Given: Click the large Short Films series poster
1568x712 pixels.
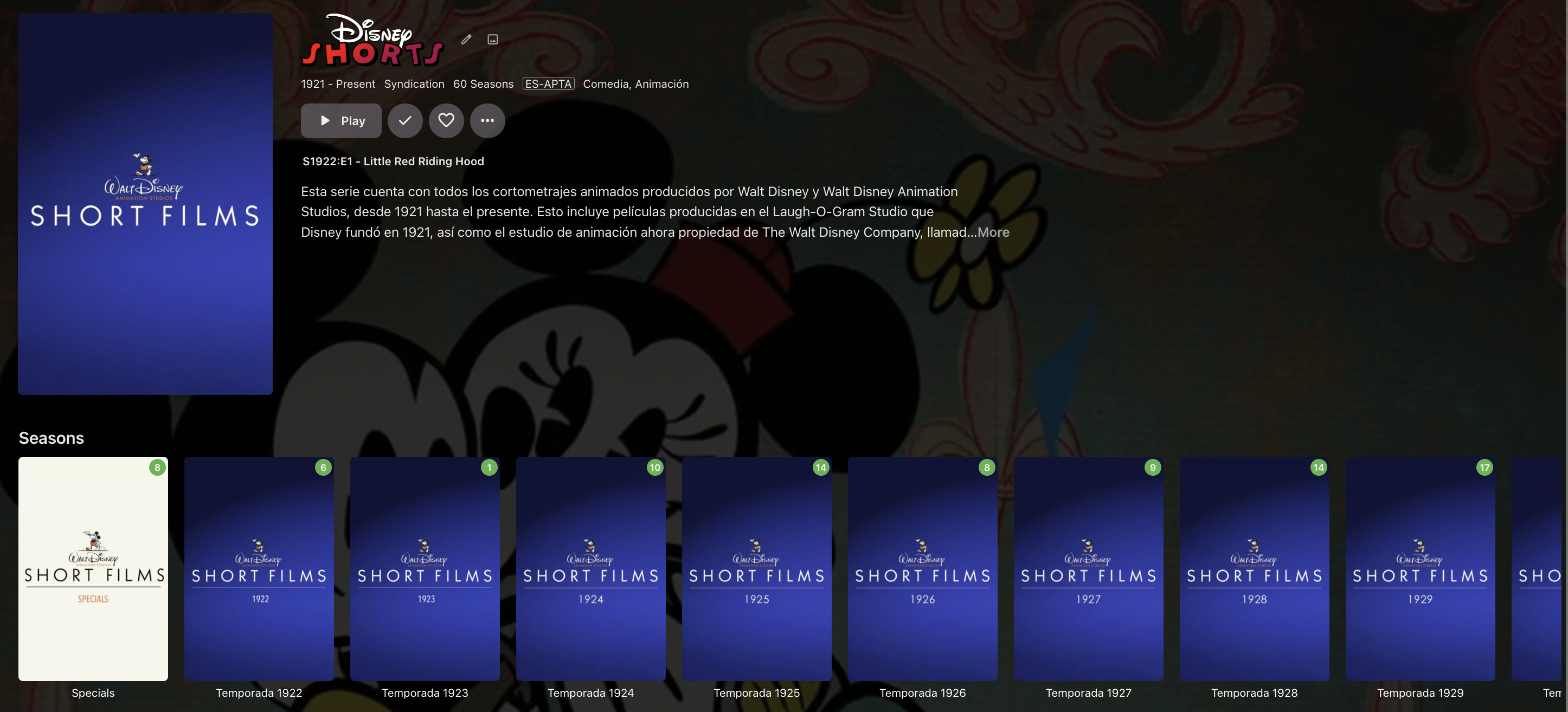Looking at the screenshot, I should [x=145, y=204].
